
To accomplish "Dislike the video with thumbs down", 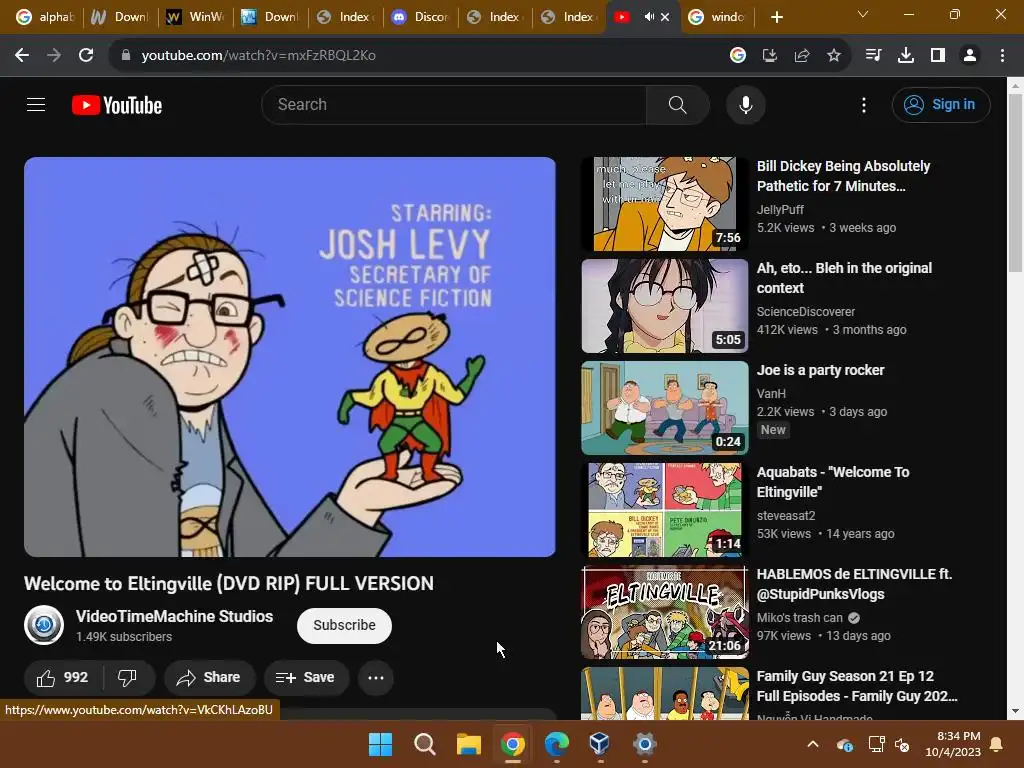I will [x=127, y=678].
